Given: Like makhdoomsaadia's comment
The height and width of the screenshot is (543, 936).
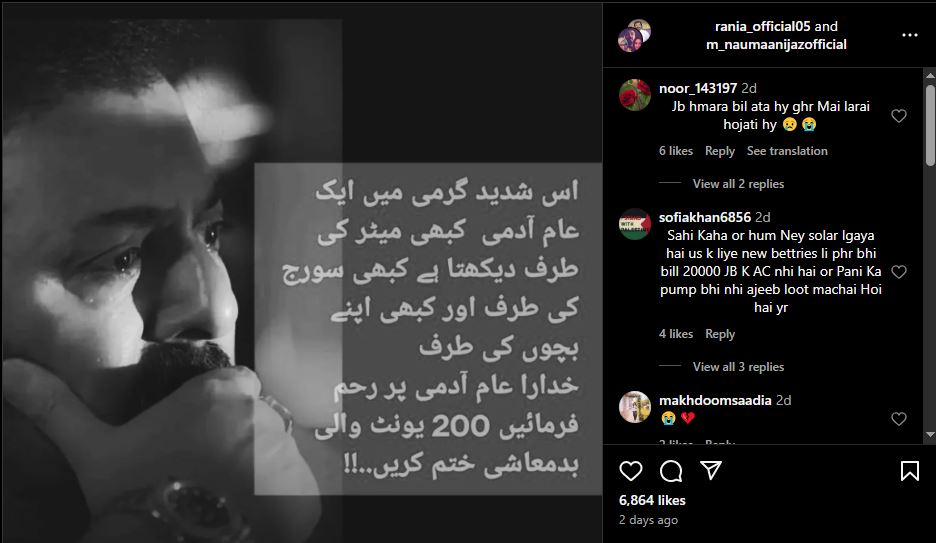Looking at the screenshot, I should tap(899, 419).
